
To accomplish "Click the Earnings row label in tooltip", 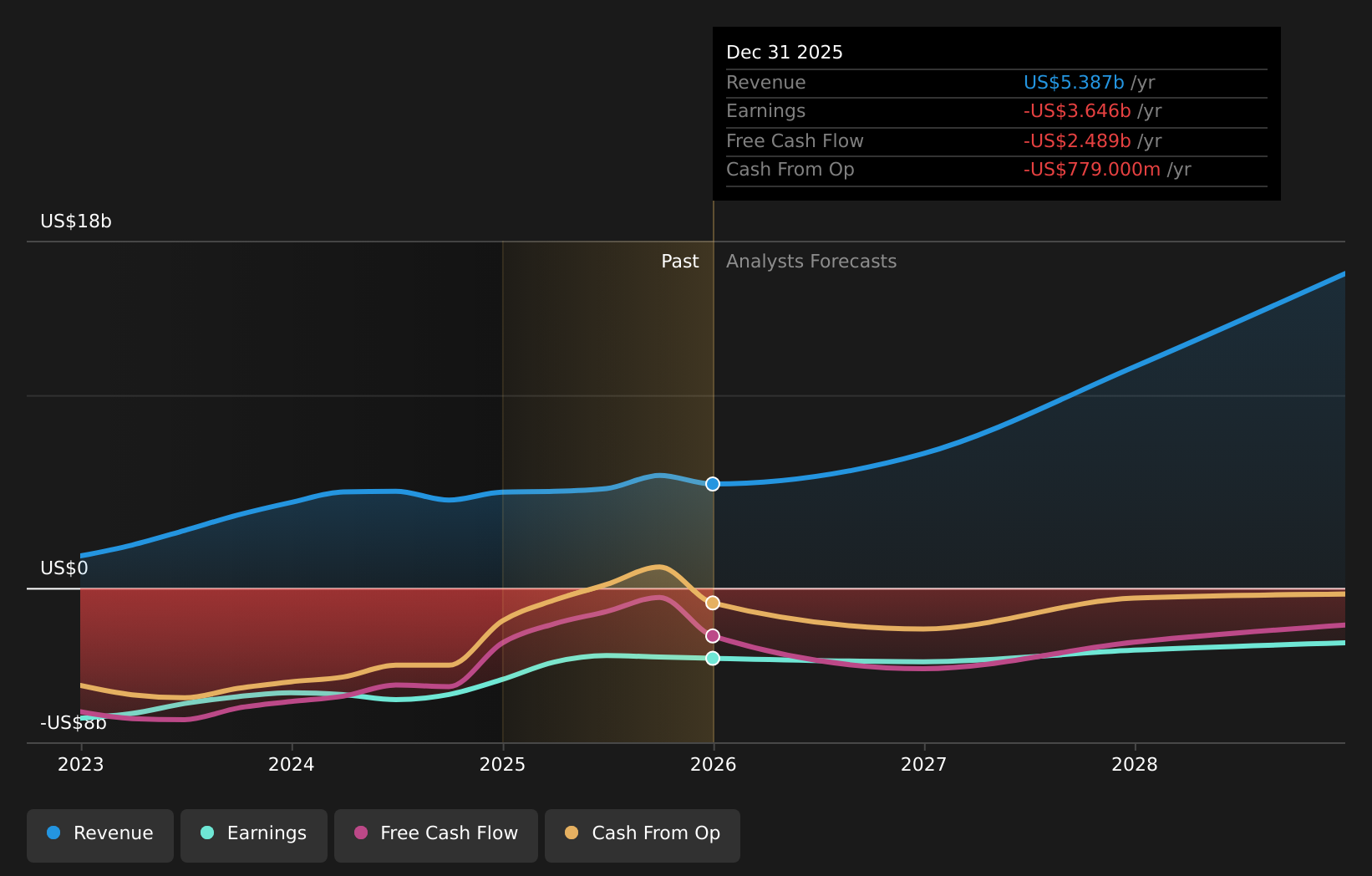I will click(x=766, y=111).
